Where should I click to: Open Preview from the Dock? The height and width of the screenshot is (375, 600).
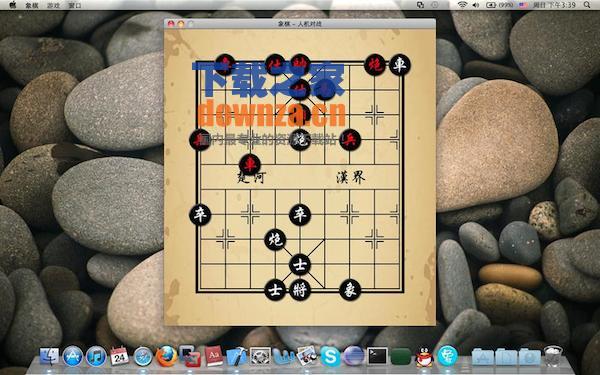coord(306,356)
